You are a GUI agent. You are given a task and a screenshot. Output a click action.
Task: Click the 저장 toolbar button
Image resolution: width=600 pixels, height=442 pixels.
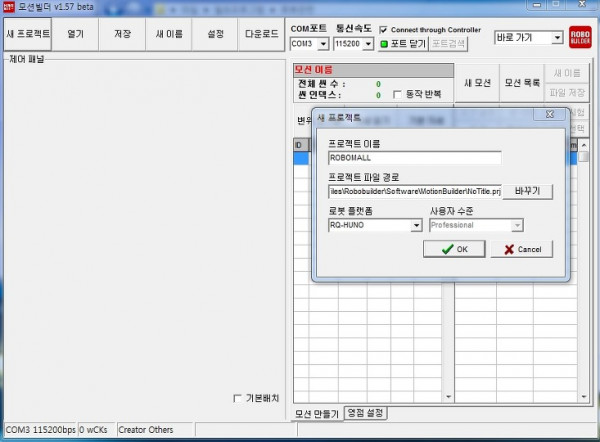coord(122,34)
